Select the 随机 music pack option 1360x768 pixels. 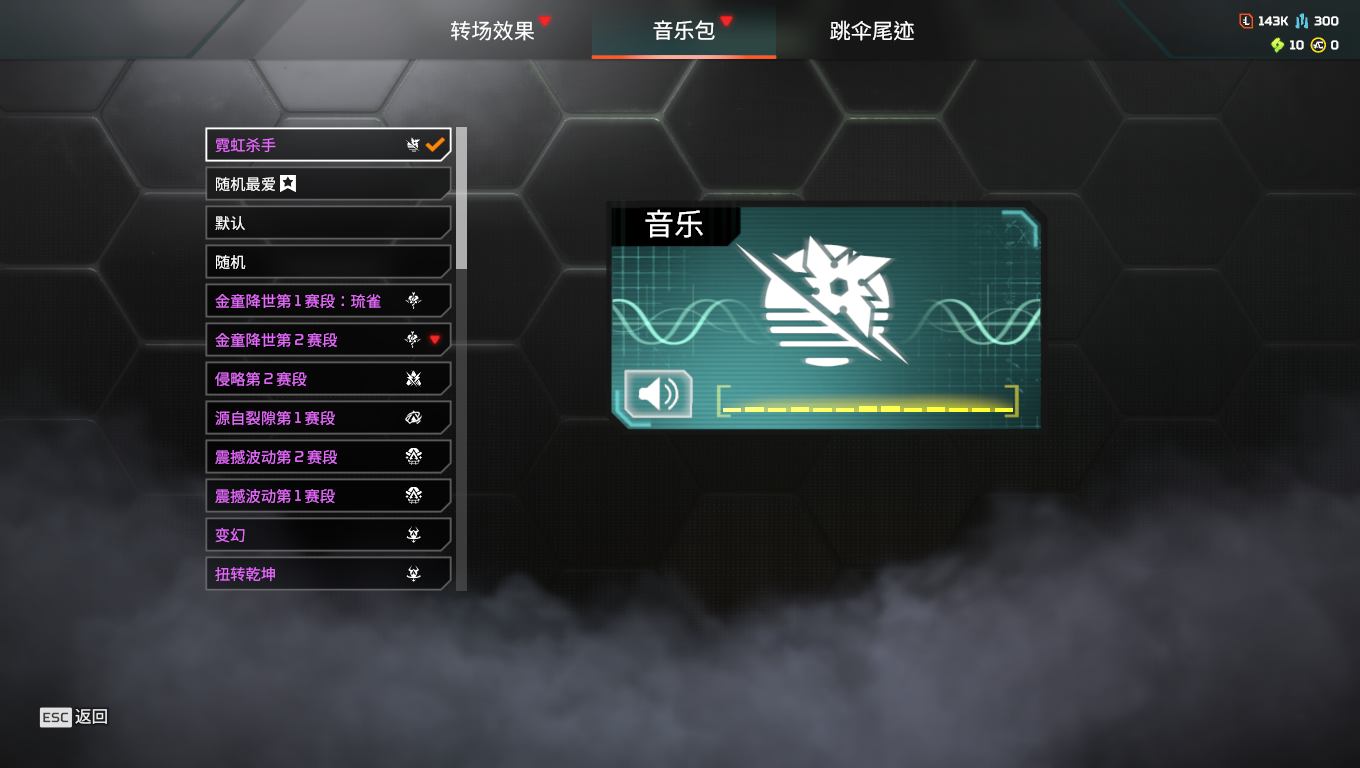point(328,261)
